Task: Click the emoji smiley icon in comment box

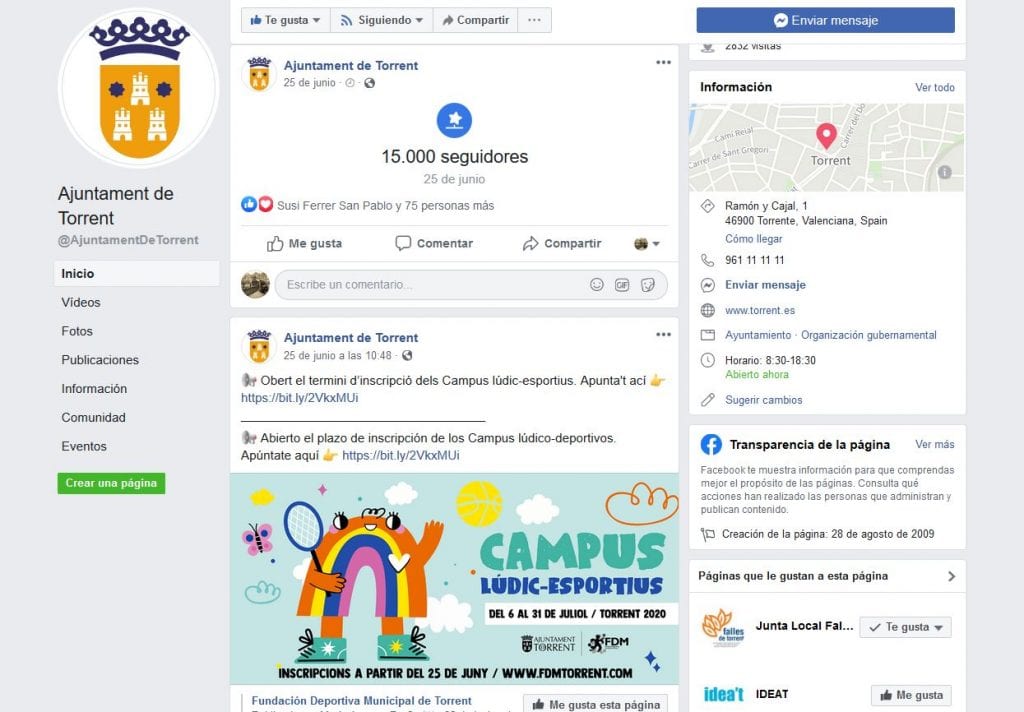Action: [x=596, y=285]
